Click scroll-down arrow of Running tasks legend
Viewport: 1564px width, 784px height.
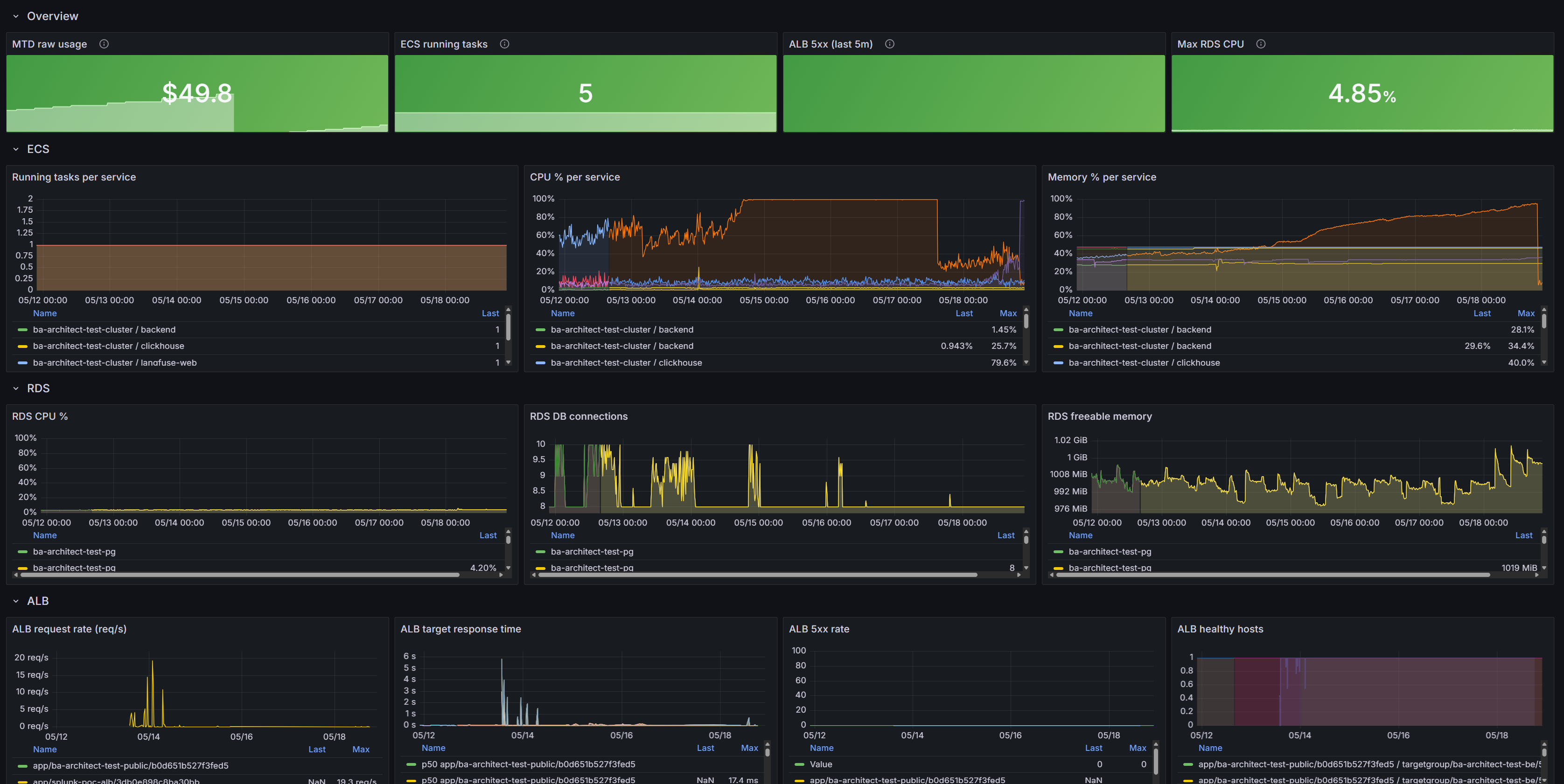pos(508,362)
